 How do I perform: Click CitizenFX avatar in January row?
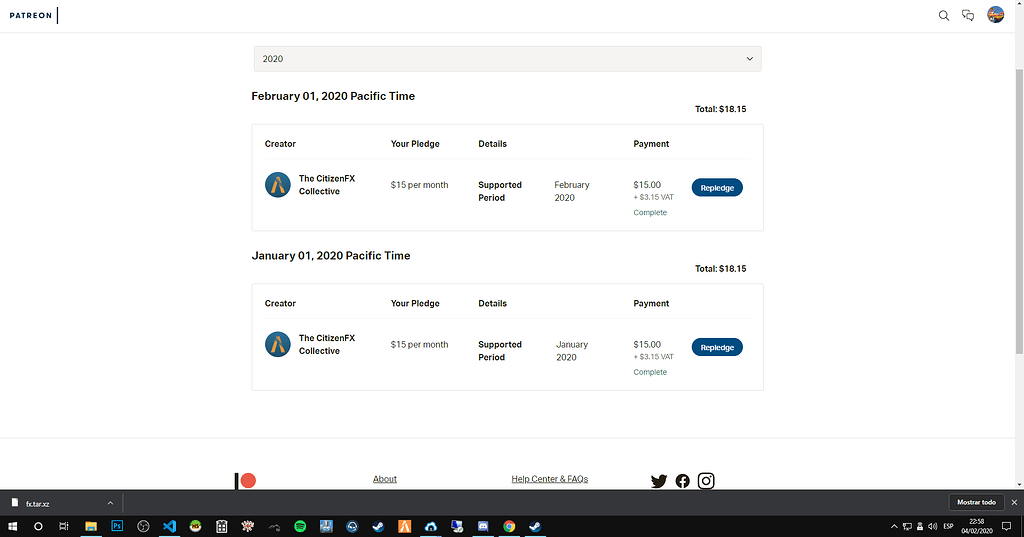[x=278, y=344]
